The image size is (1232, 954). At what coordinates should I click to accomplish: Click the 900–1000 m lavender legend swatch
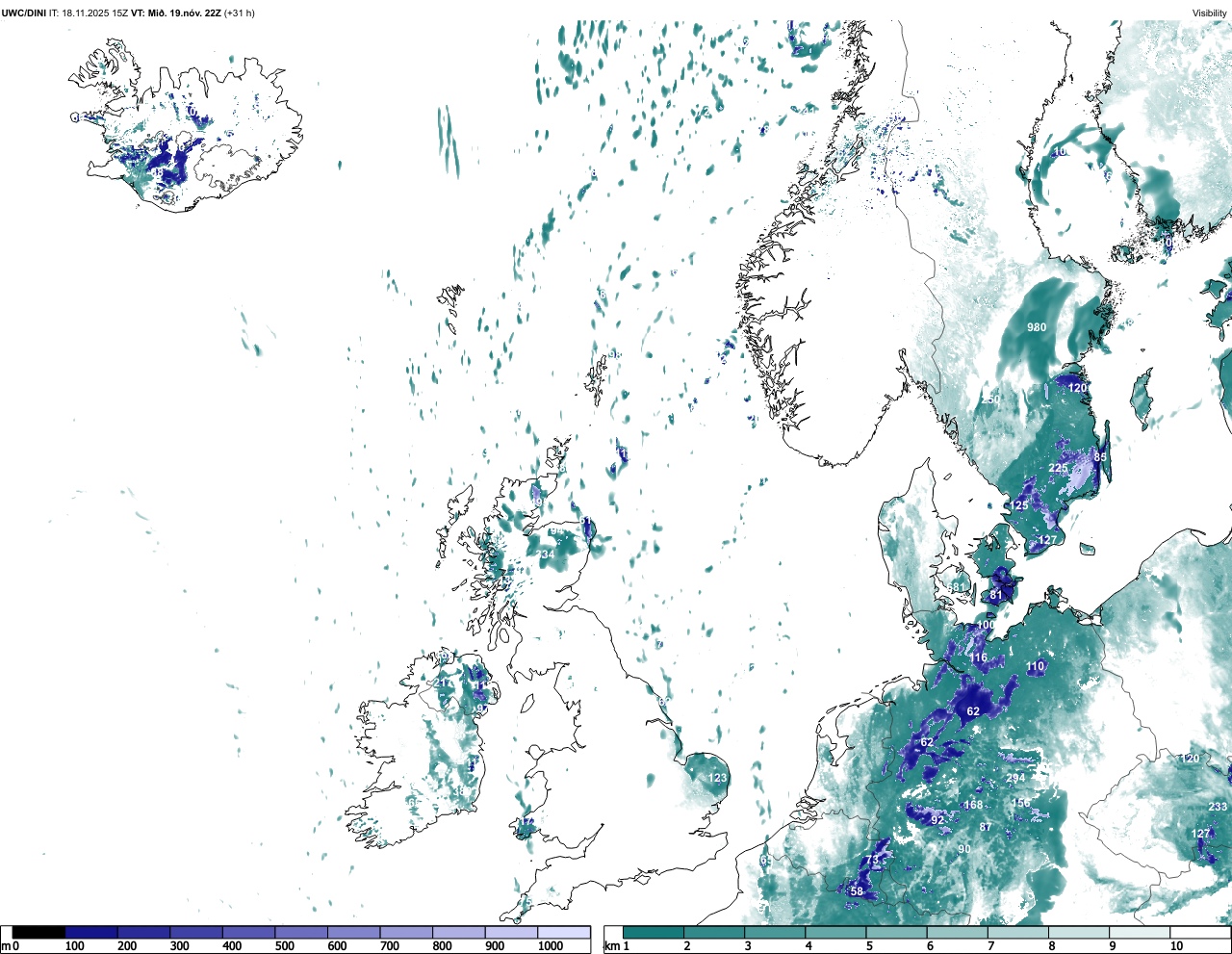pos(511,932)
